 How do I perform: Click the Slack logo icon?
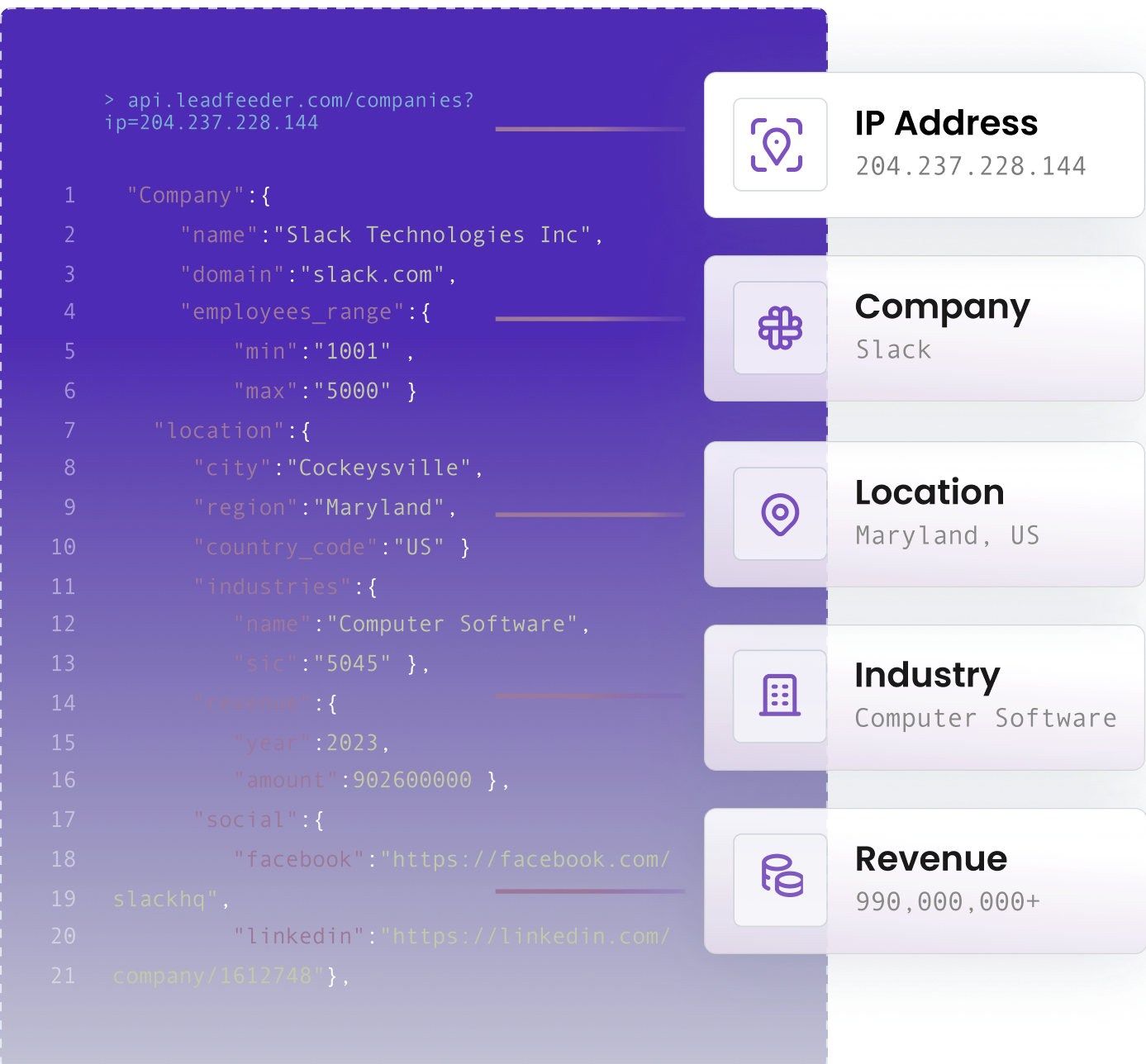tap(780, 328)
